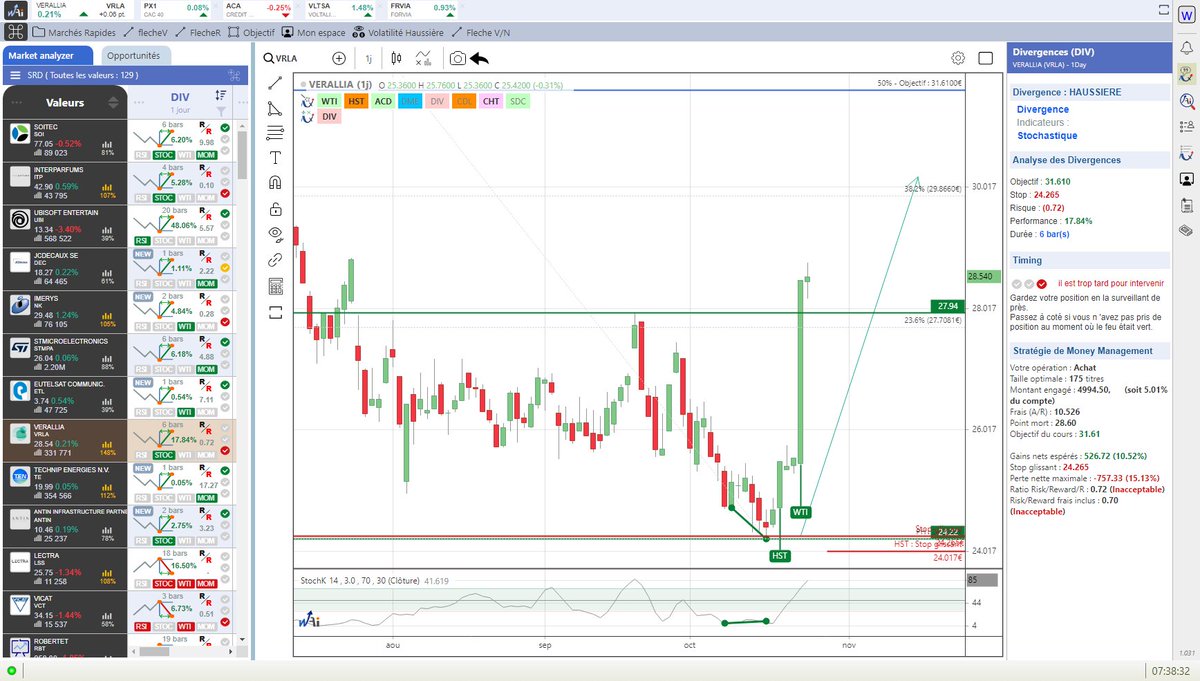Switch to Opportunités tab
Image resolution: width=1200 pixels, height=681 pixels.
(x=134, y=55)
